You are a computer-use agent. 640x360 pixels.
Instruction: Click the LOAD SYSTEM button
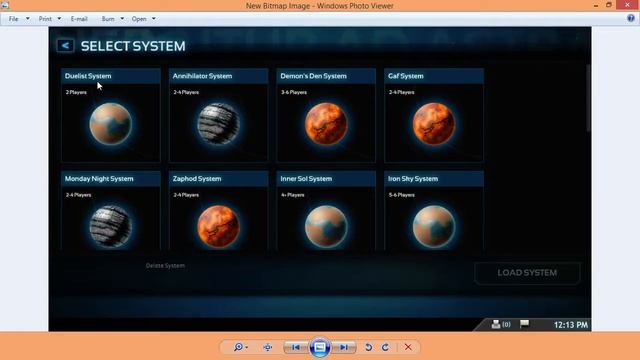[x=527, y=273]
